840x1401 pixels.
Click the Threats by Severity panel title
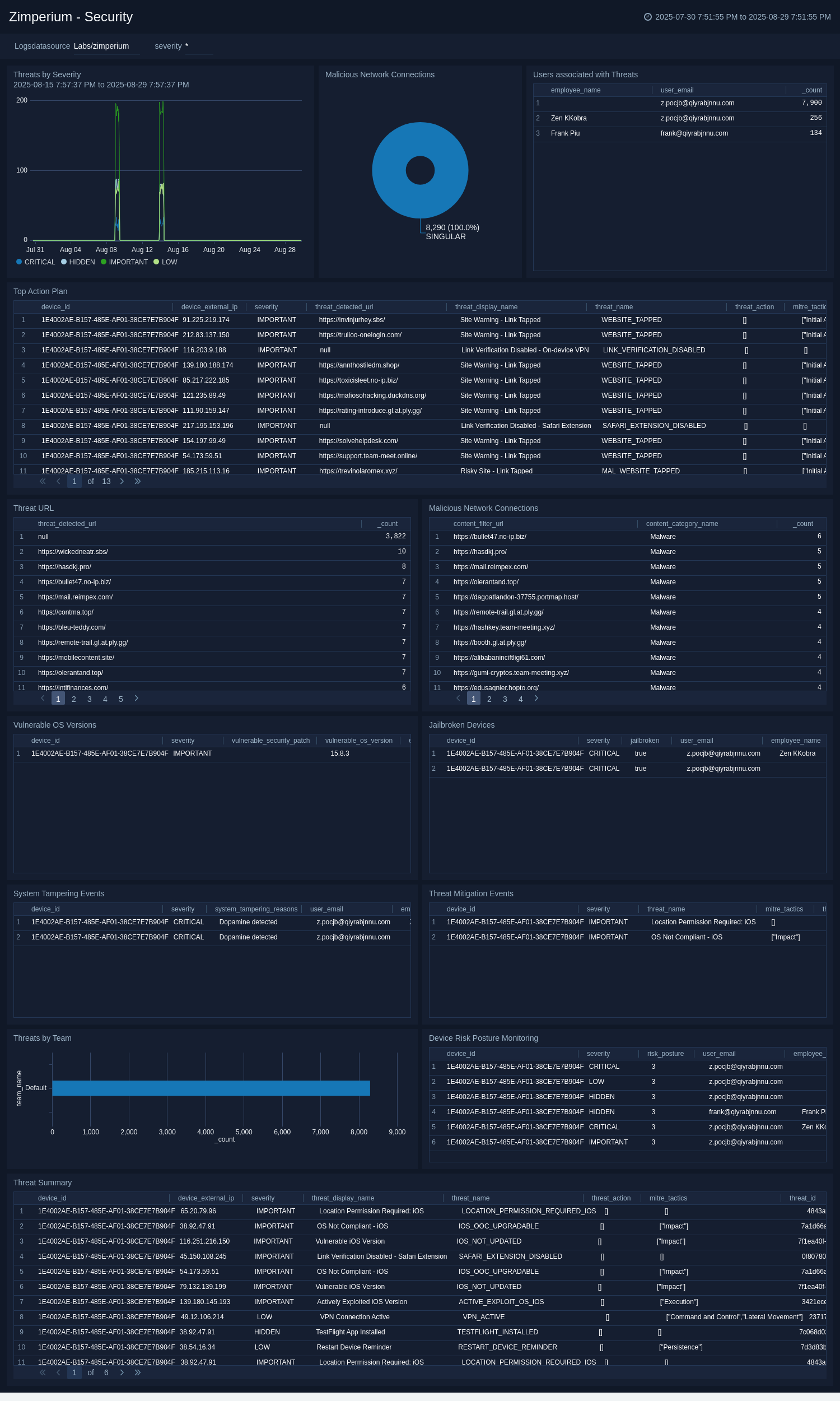[x=47, y=75]
